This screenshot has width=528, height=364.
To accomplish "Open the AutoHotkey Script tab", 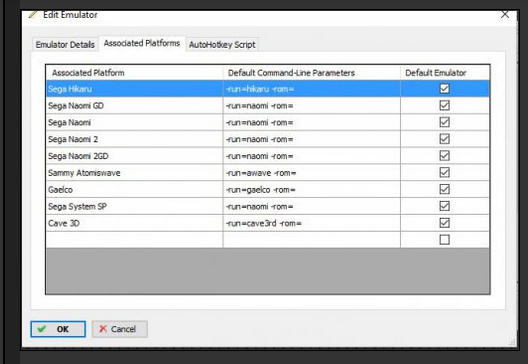I will 222,44.
